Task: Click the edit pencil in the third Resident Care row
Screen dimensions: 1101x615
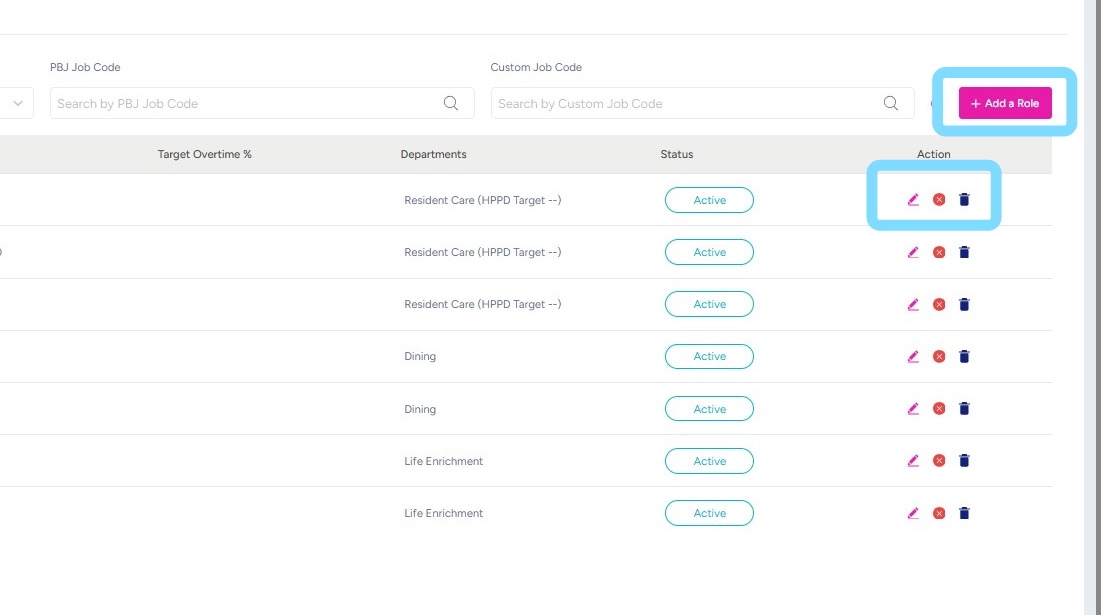Action: [913, 304]
